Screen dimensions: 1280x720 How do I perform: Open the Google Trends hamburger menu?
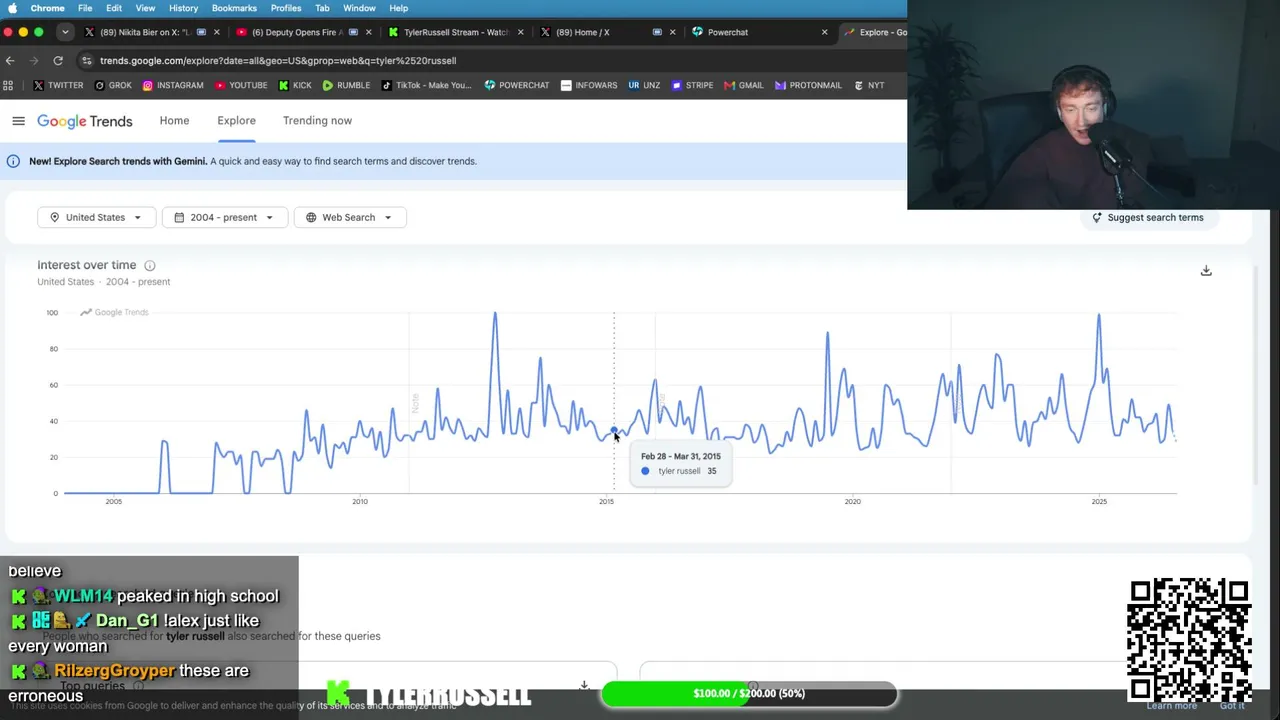click(x=18, y=121)
